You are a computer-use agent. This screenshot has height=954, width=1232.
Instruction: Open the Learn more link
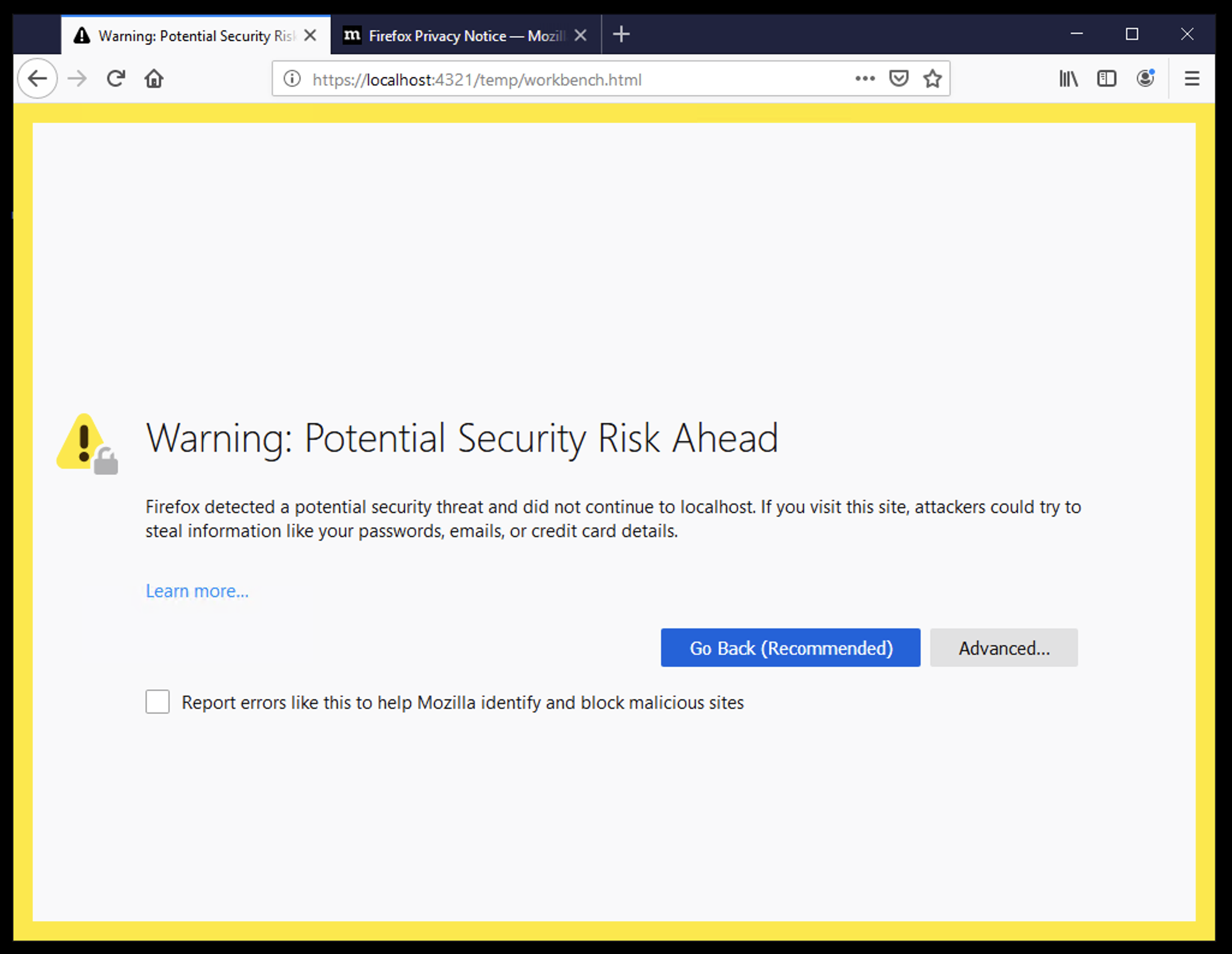tap(197, 591)
